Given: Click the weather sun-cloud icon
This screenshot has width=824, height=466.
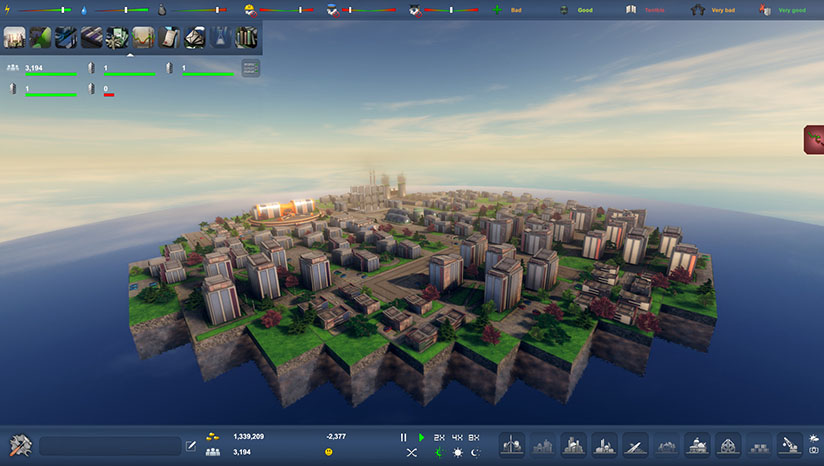Looking at the screenshot, I should [x=814, y=438].
